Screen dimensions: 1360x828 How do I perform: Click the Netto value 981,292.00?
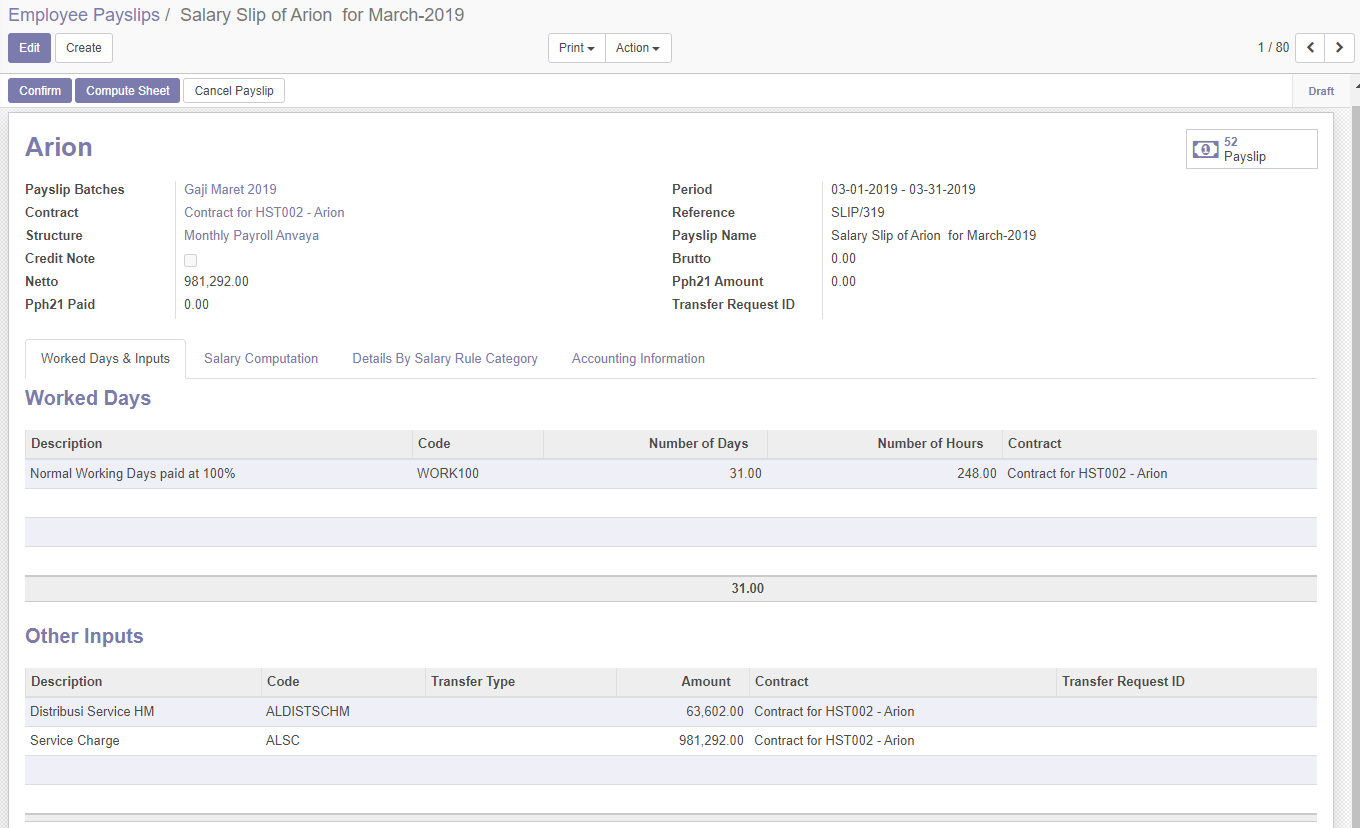coord(216,281)
